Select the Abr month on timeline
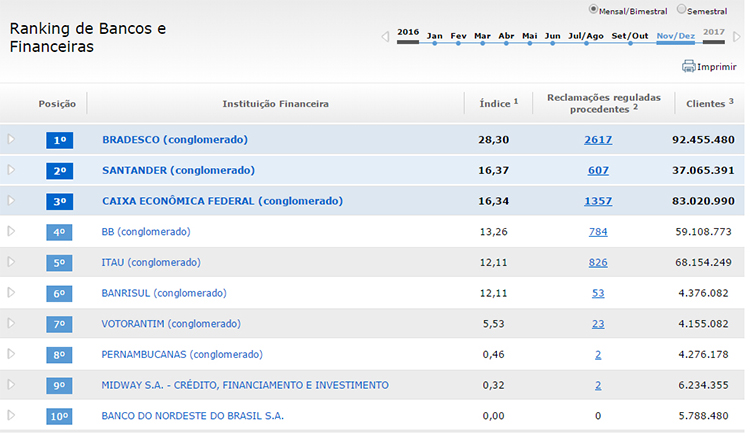This screenshot has width=750, height=446. 506,36
